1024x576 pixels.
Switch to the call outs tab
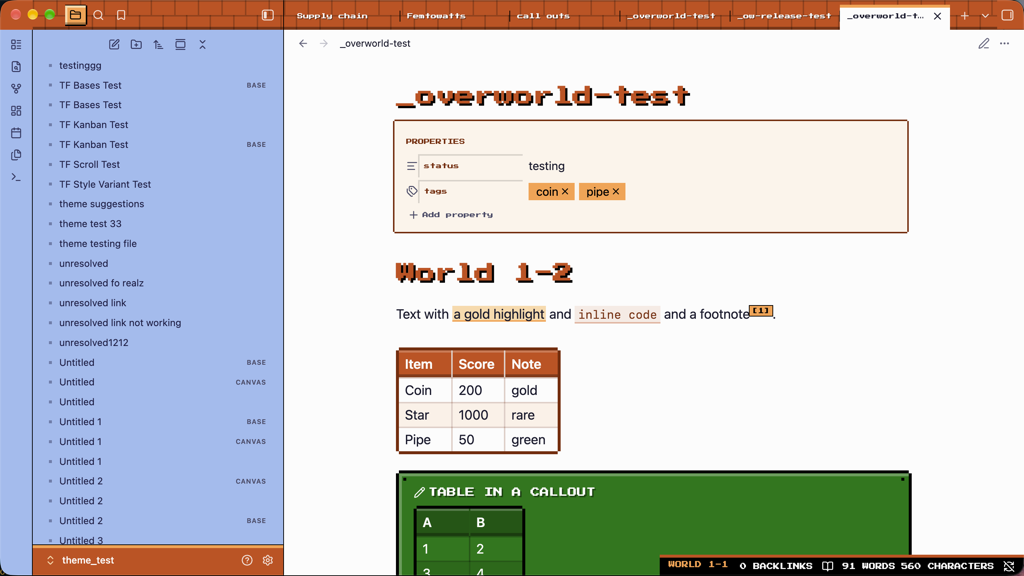pos(543,16)
